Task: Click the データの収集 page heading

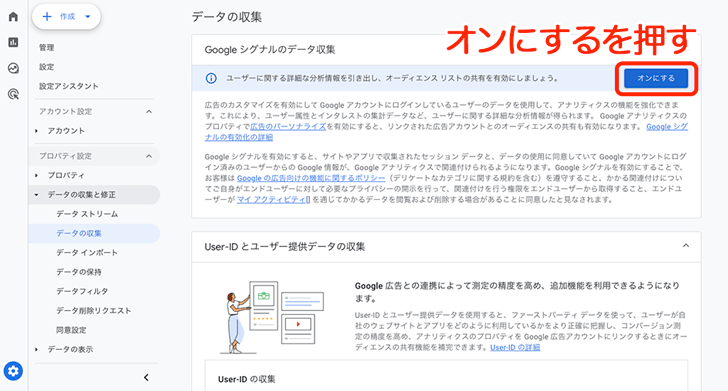Action: click(x=227, y=17)
